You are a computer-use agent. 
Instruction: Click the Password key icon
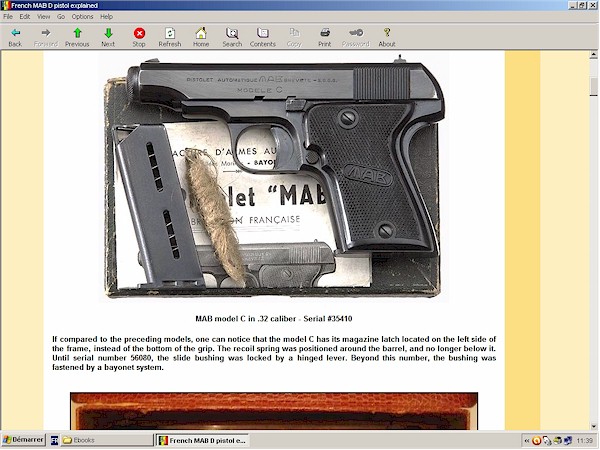(x=356, y=33)
